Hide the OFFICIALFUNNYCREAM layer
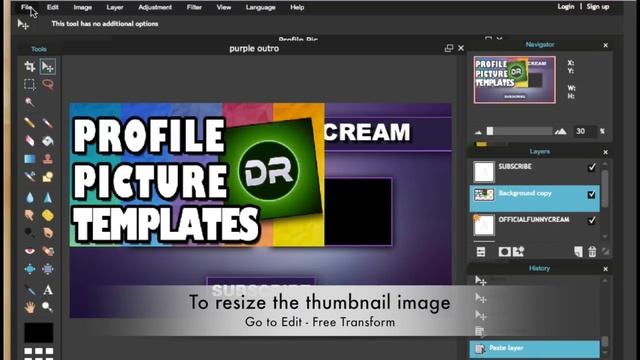Viewport: 640px width, 360px height. 591,220
